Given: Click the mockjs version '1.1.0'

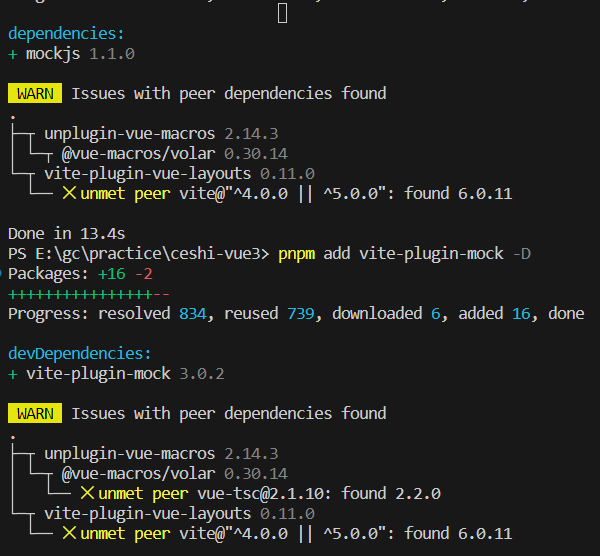Looking at the screenshot, I should click(x=112, y=54).
